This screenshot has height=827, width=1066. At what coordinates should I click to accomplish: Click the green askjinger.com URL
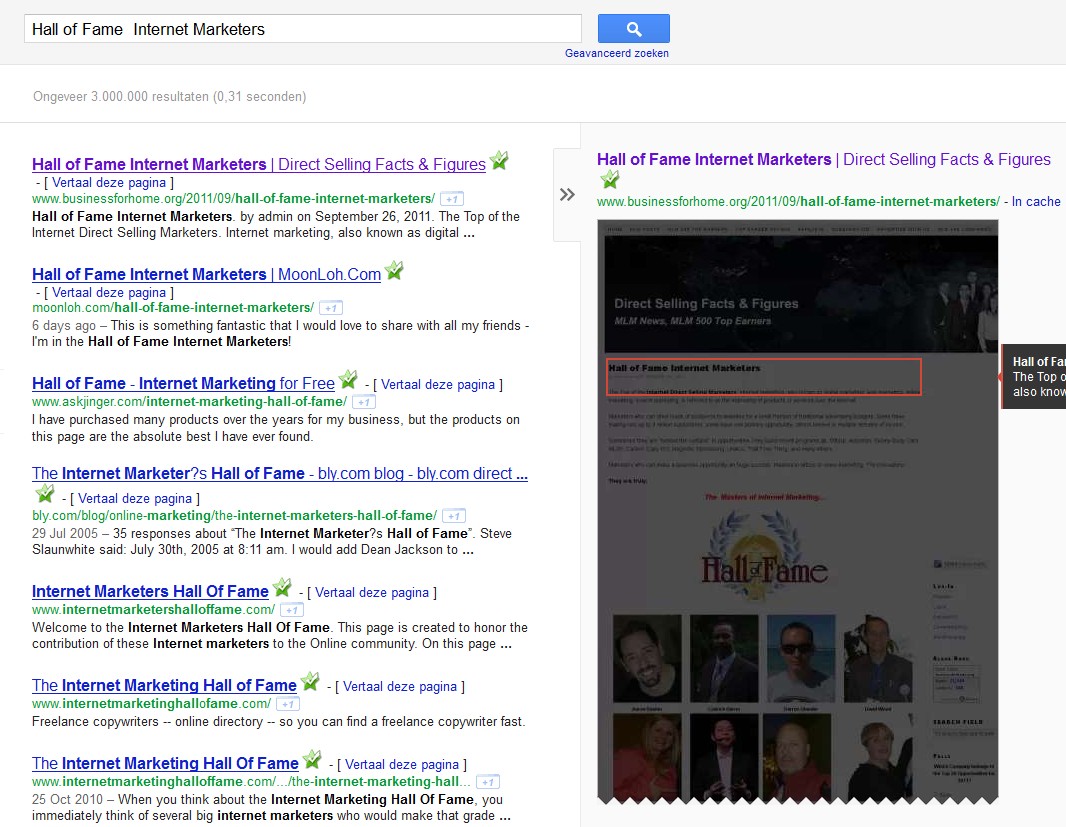(x=189, y=401)
